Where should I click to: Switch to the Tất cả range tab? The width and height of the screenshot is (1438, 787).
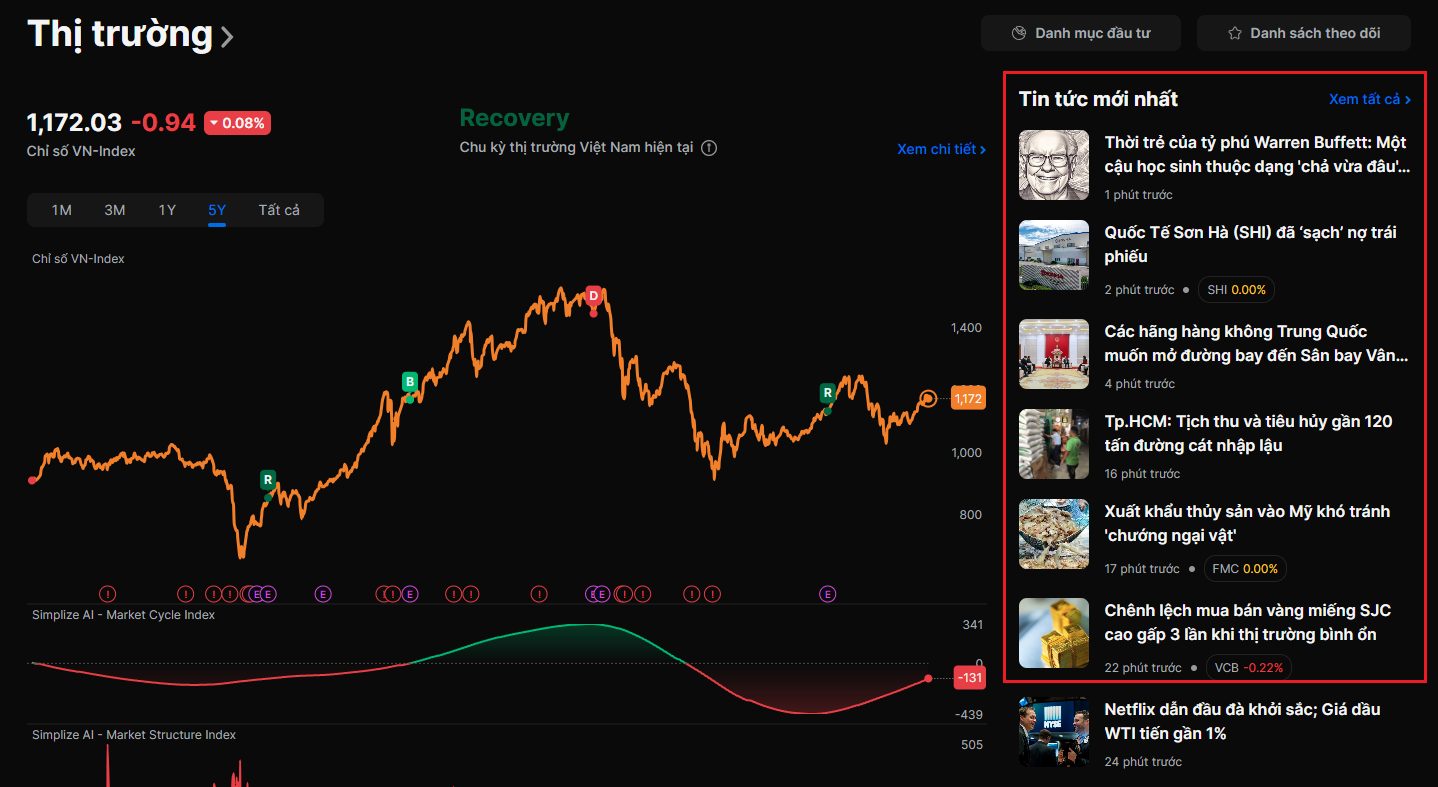(279, 210)
